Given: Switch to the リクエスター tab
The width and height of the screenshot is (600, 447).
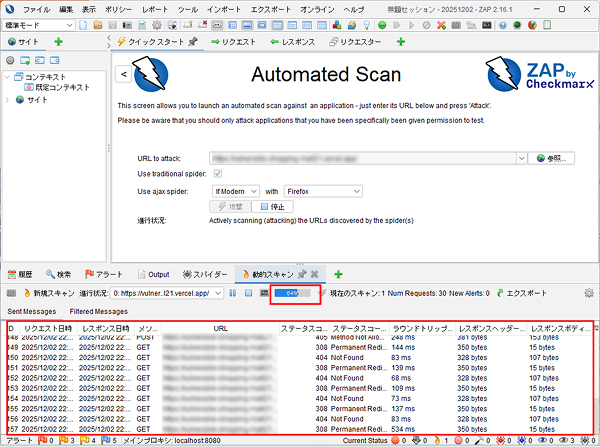Looking at the screenshot, I should (355, 42).
